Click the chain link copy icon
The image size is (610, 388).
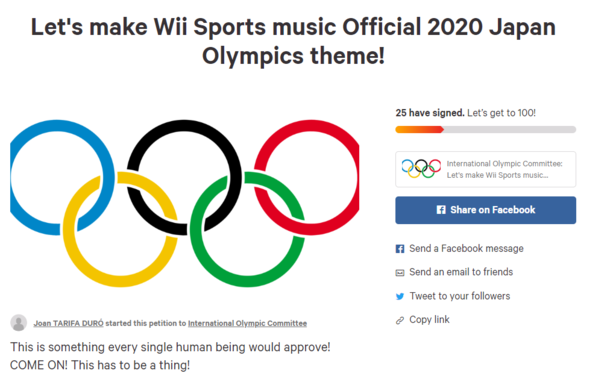click(400, 320)
